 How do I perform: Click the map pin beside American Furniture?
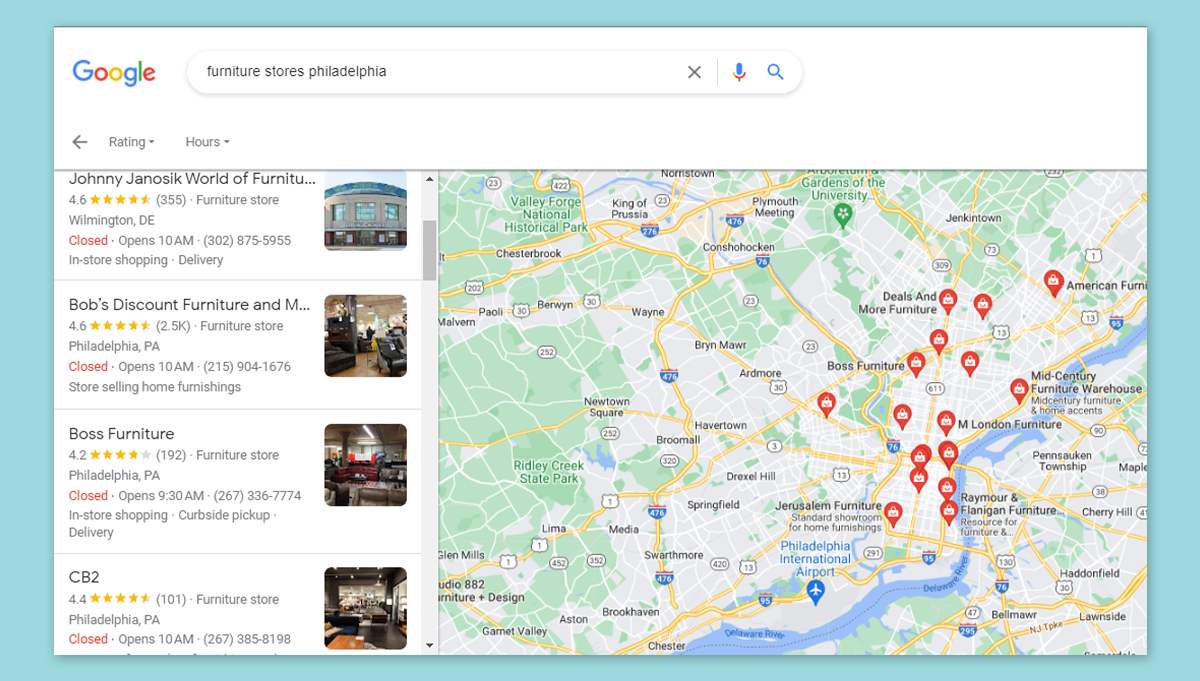[x=1053, y=283]
